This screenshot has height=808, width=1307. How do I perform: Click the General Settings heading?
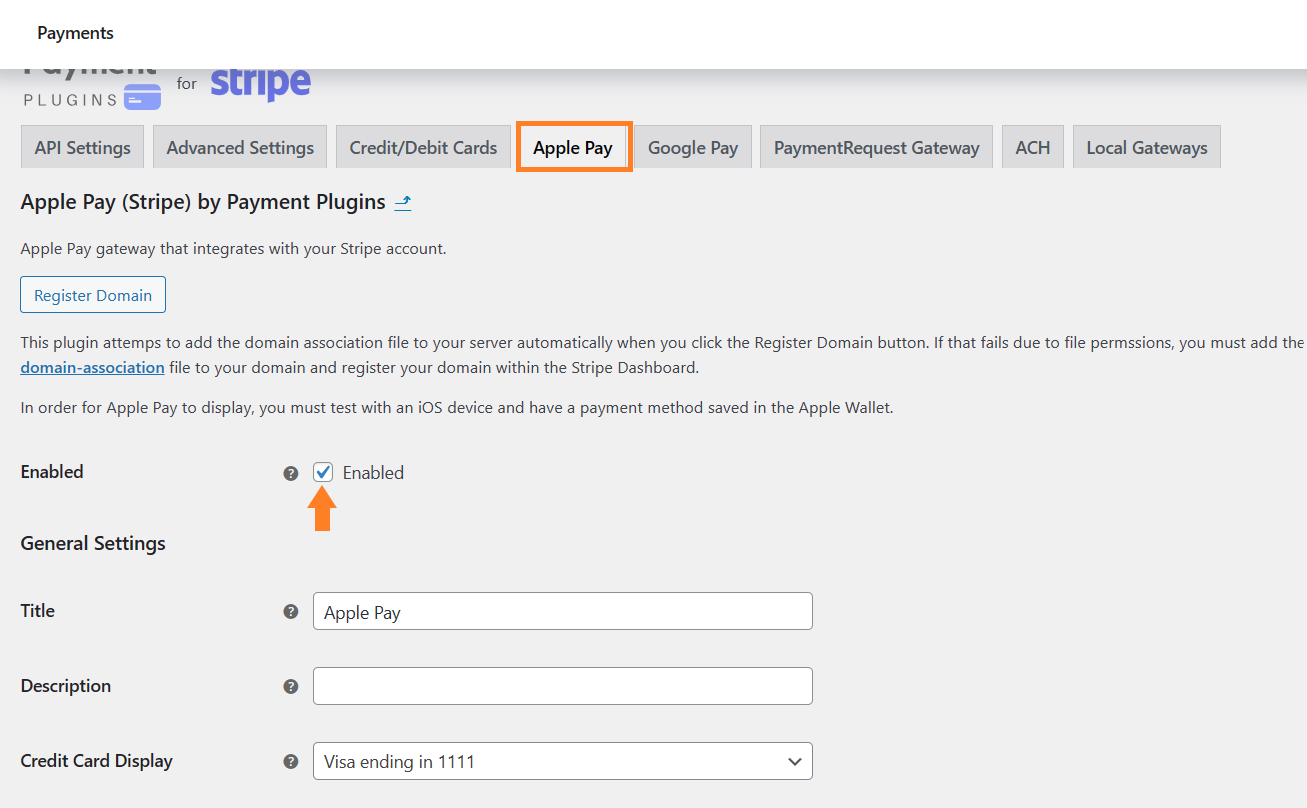(93, 543)
